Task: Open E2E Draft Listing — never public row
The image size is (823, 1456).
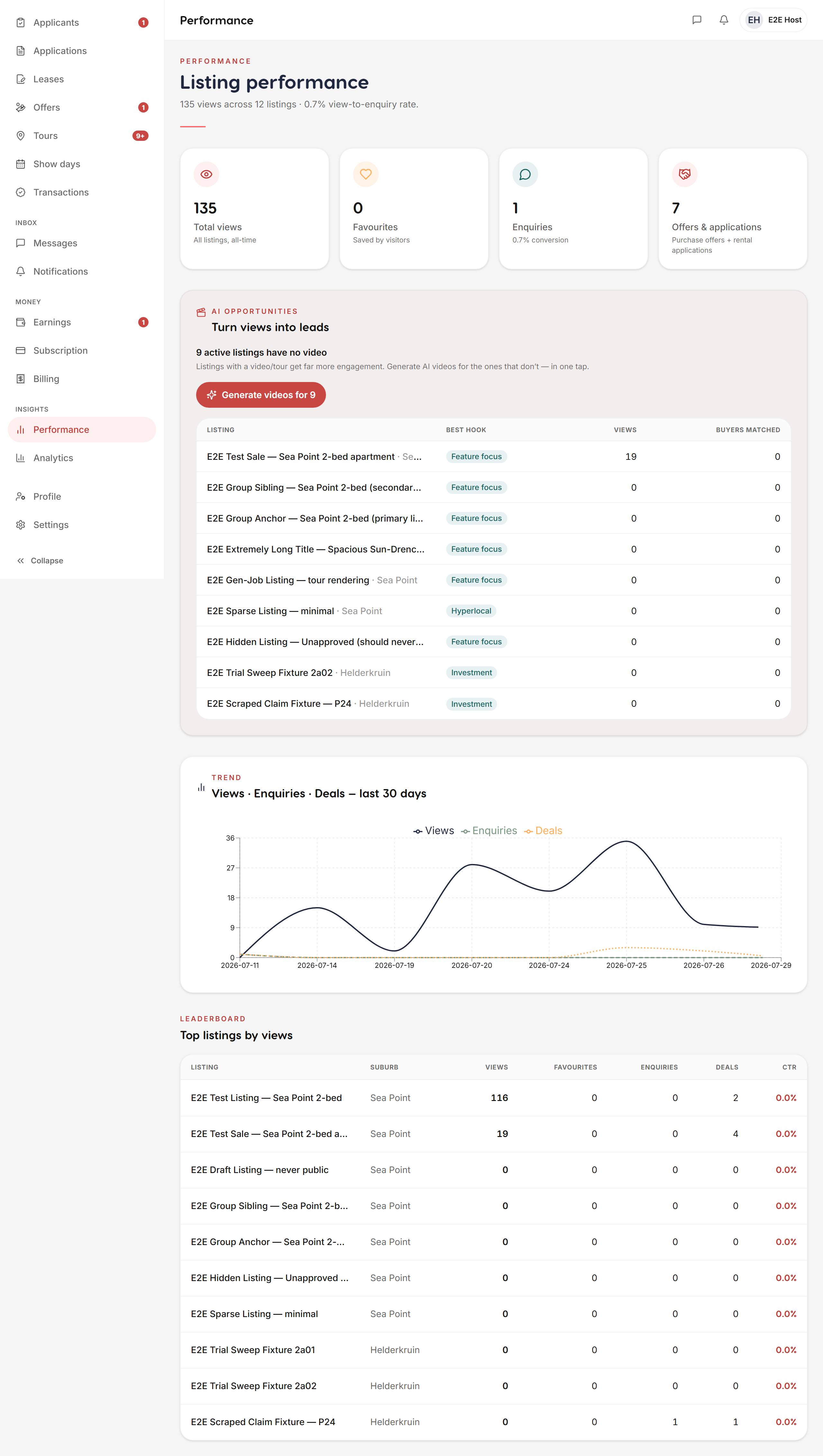Action: click(x=493, y=1170)
